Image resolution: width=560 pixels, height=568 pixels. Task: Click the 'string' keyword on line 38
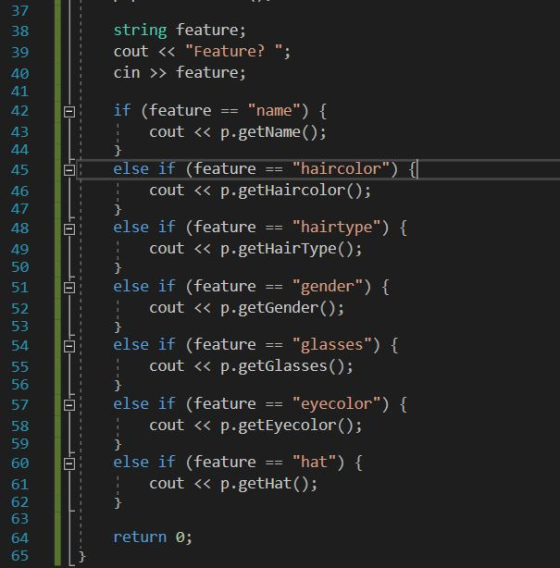[140, 30]
